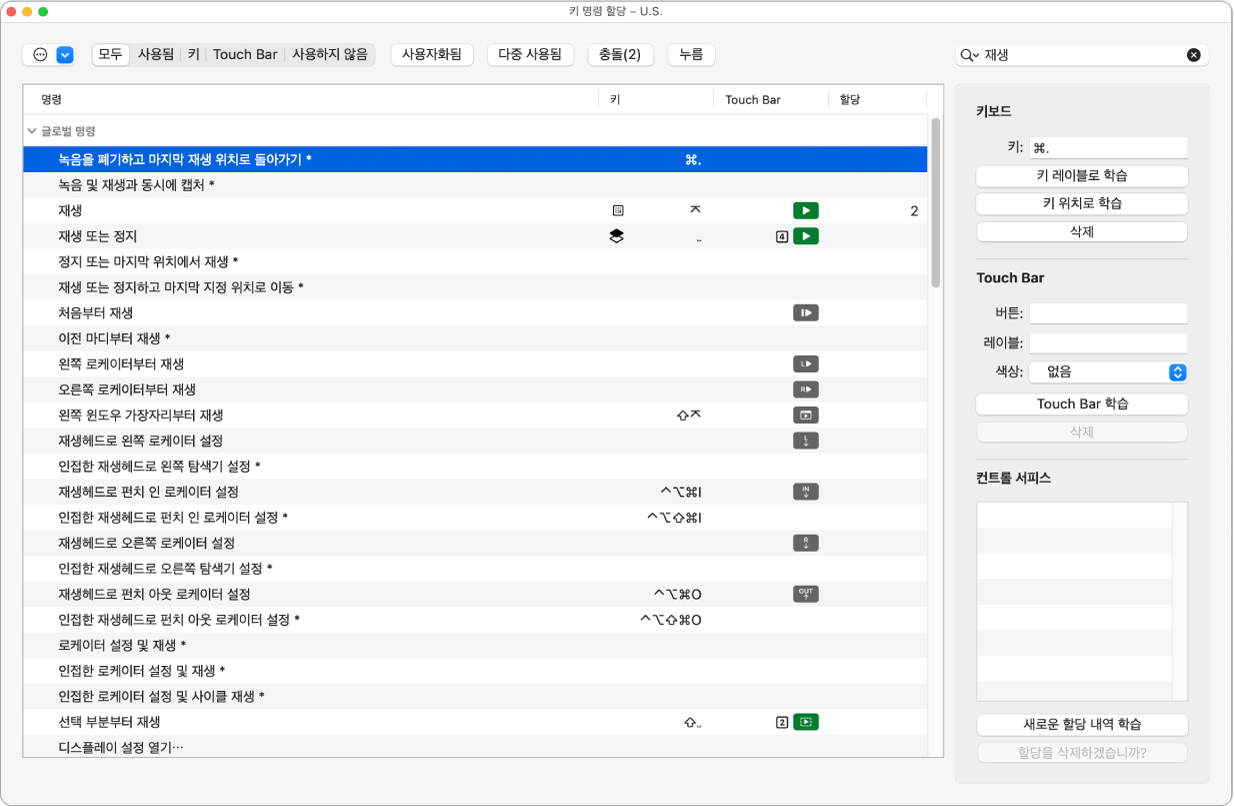The image size is (1234, 806).
Task: Click the 충돌(2) button
Action: (x=620, y=55)
